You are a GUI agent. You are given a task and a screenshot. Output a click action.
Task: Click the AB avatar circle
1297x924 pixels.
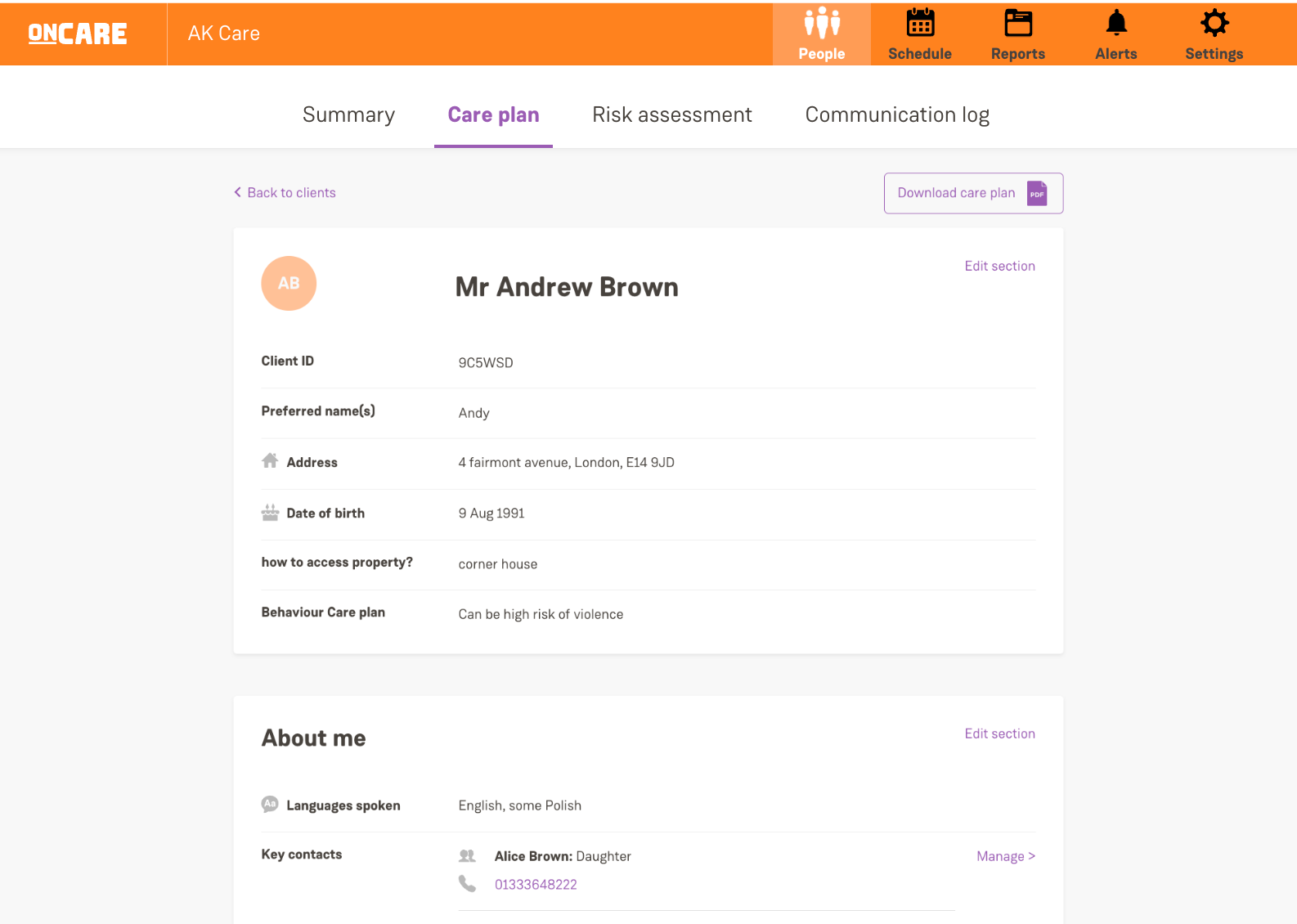pyautogui.click(x=289, y=284)
